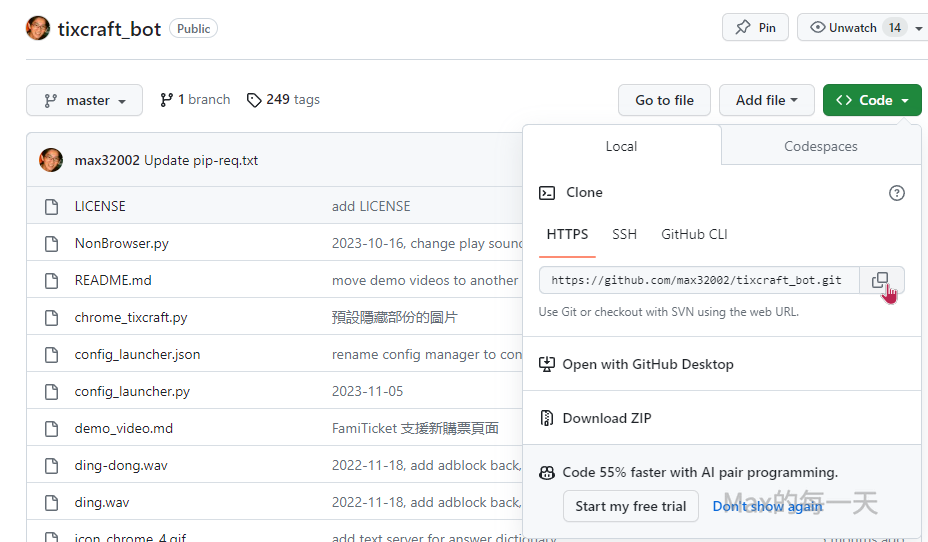Image resolution: width=928 pixels, height=542 pixels.
Task: Click the help icon beside Clone
Action: coord(896,193)
